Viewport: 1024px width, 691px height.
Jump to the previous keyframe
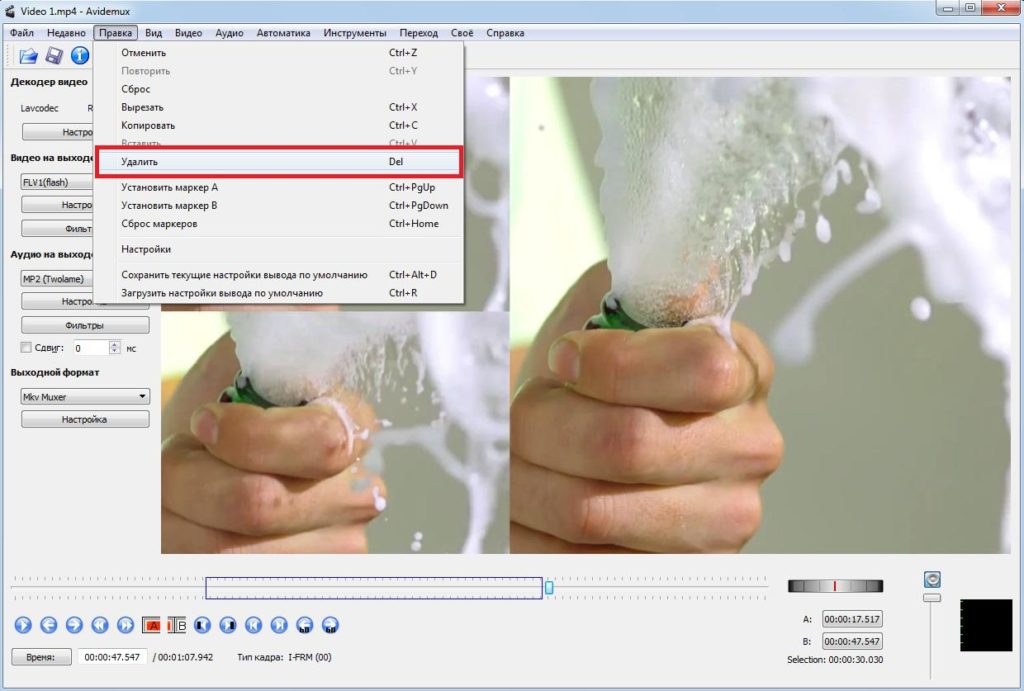coord(99,625)
